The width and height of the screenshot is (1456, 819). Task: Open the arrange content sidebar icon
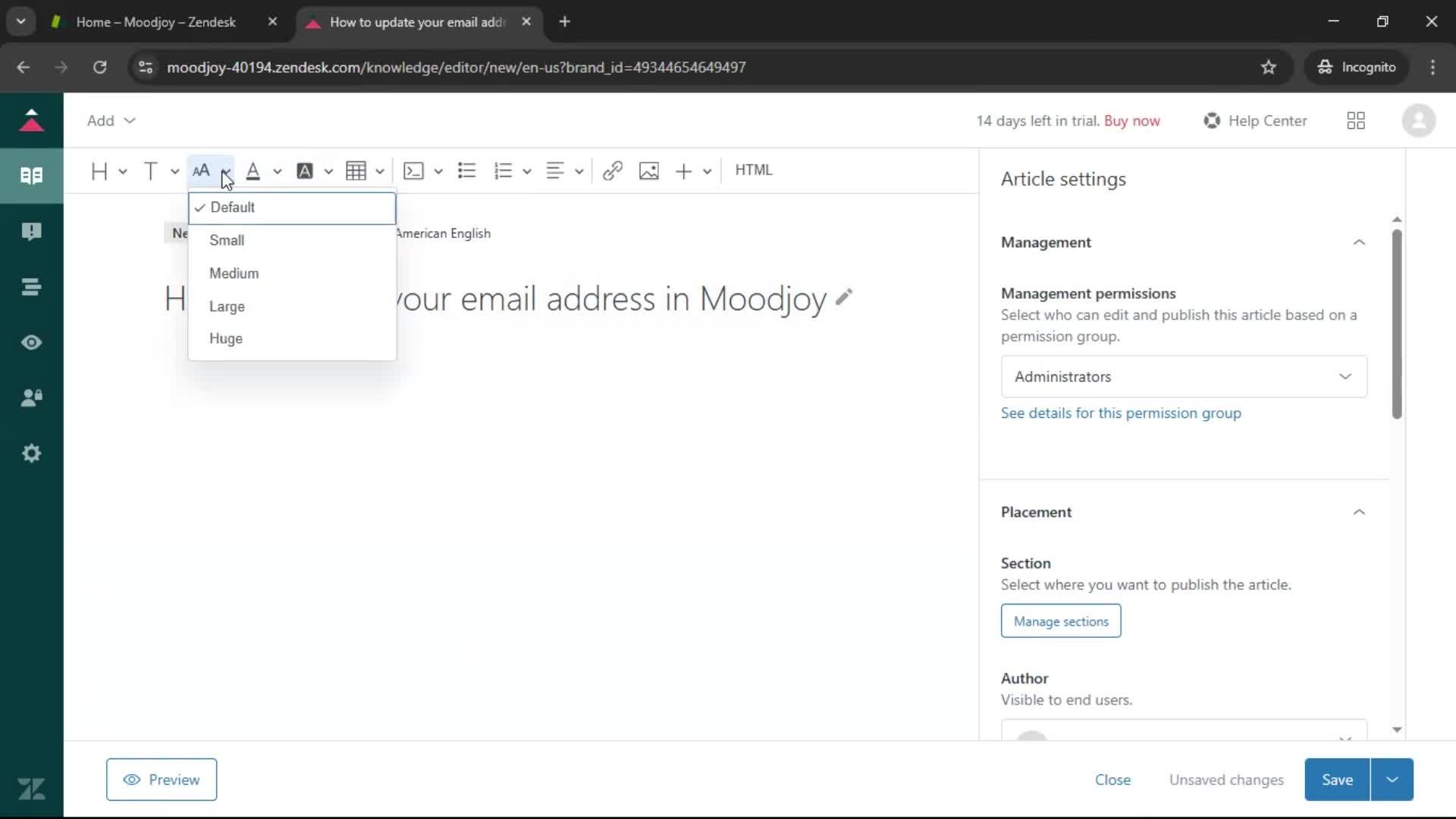pyautogui.click(x=31, y=287)
